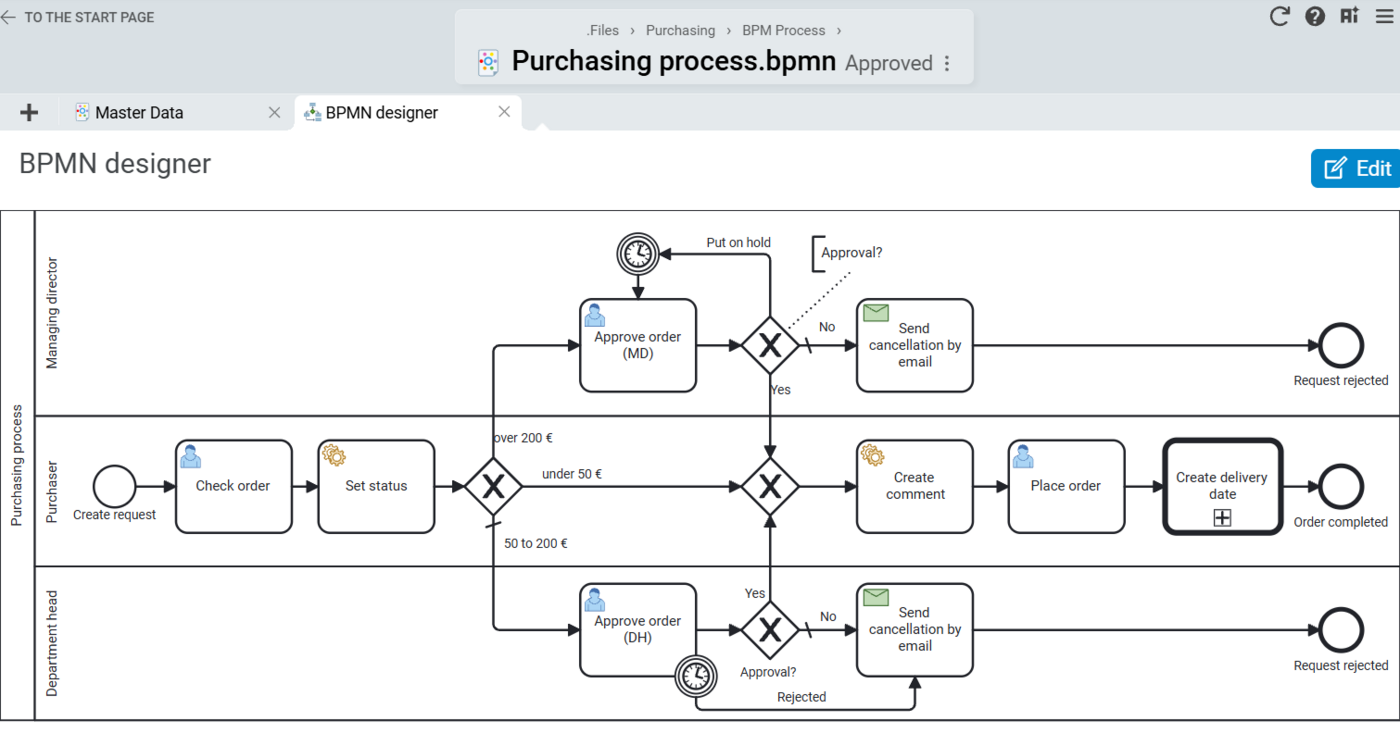Select Send cancellation task in Managing director lane

tap(914, 345)
